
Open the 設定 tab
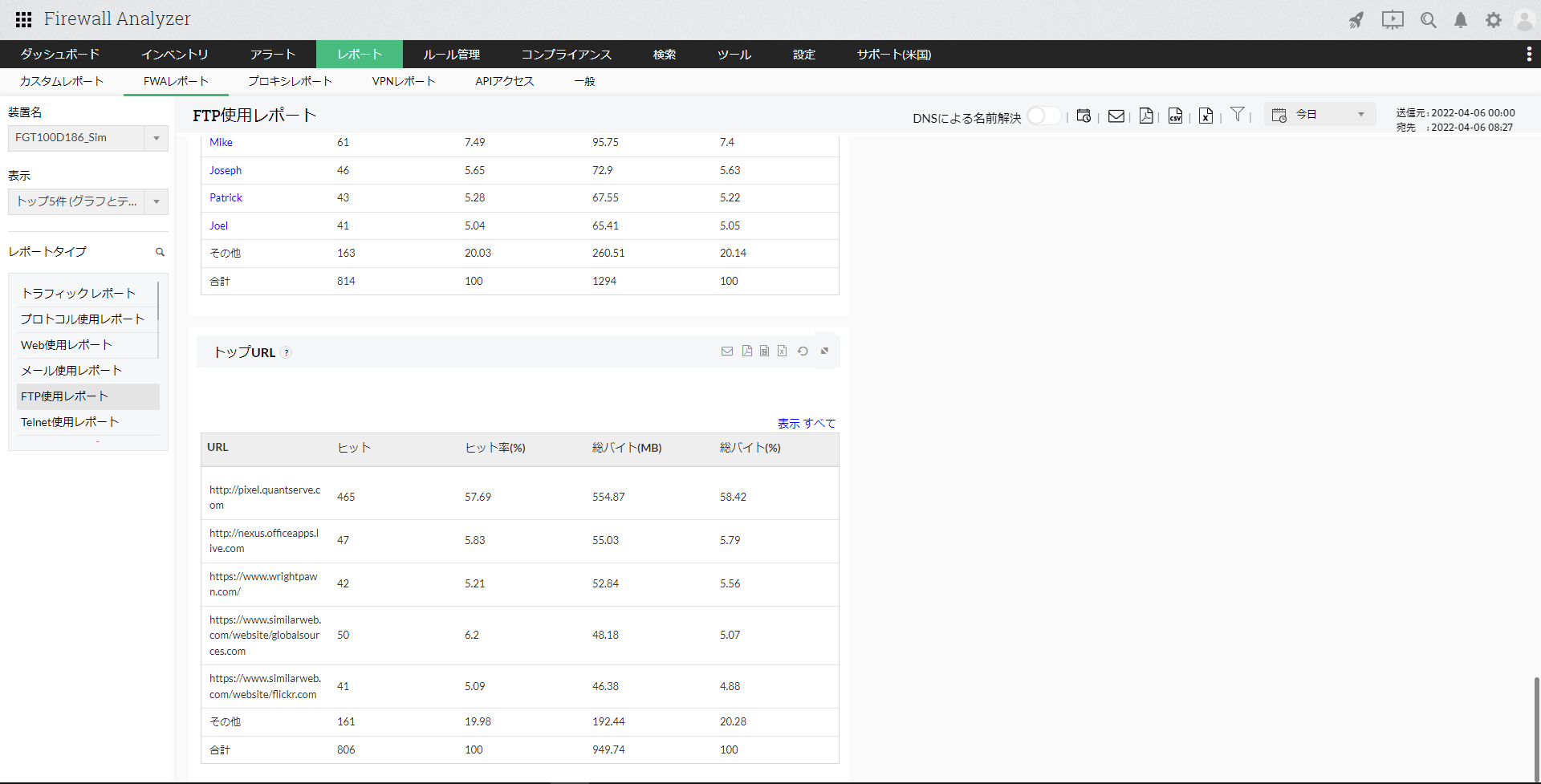804,55
